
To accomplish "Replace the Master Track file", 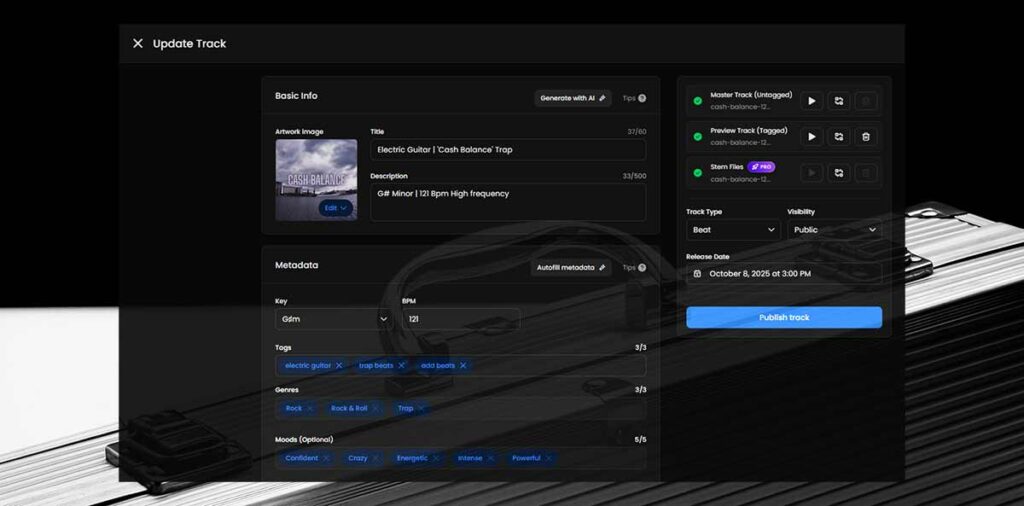I will coord(839,101).
